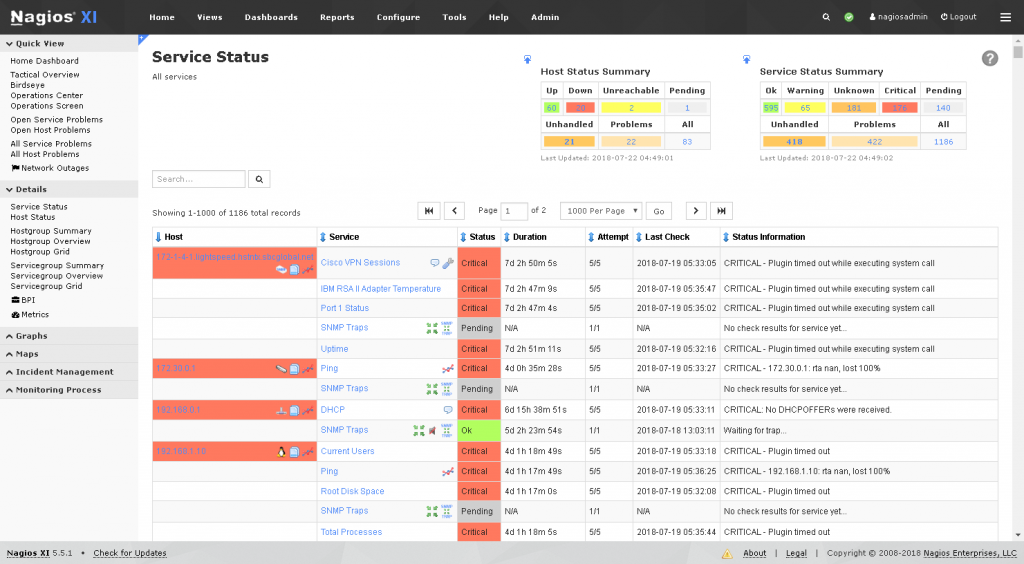Screen dimensions: 1024x564
Task: Click yellow Warning count 65 in service summary
Action: [x=805, y=108]
